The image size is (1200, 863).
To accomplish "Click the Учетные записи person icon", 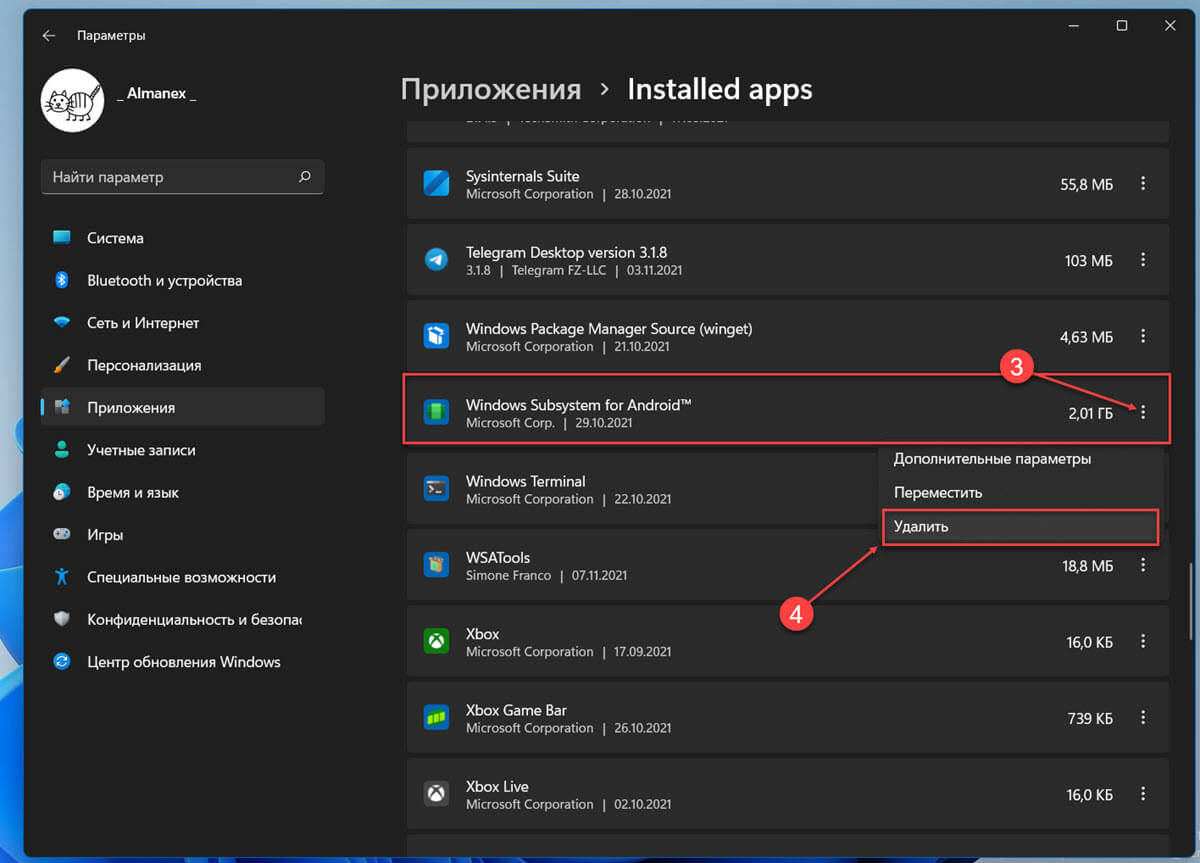I will point(62,450).
